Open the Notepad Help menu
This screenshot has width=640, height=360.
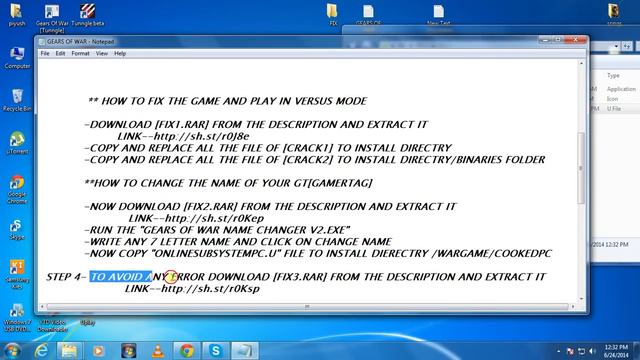coord(120,53)
